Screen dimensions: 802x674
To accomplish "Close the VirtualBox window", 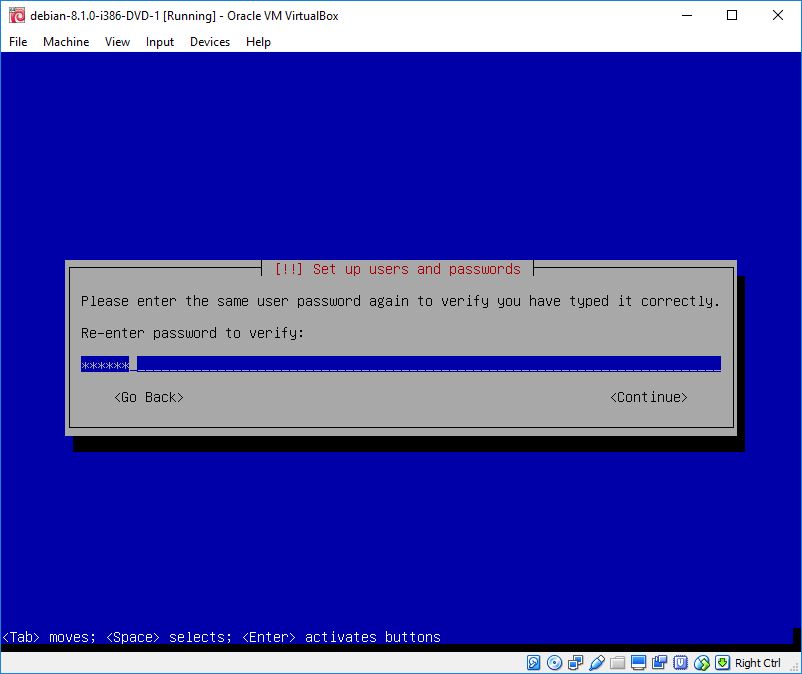I will [x=777, y=15].
